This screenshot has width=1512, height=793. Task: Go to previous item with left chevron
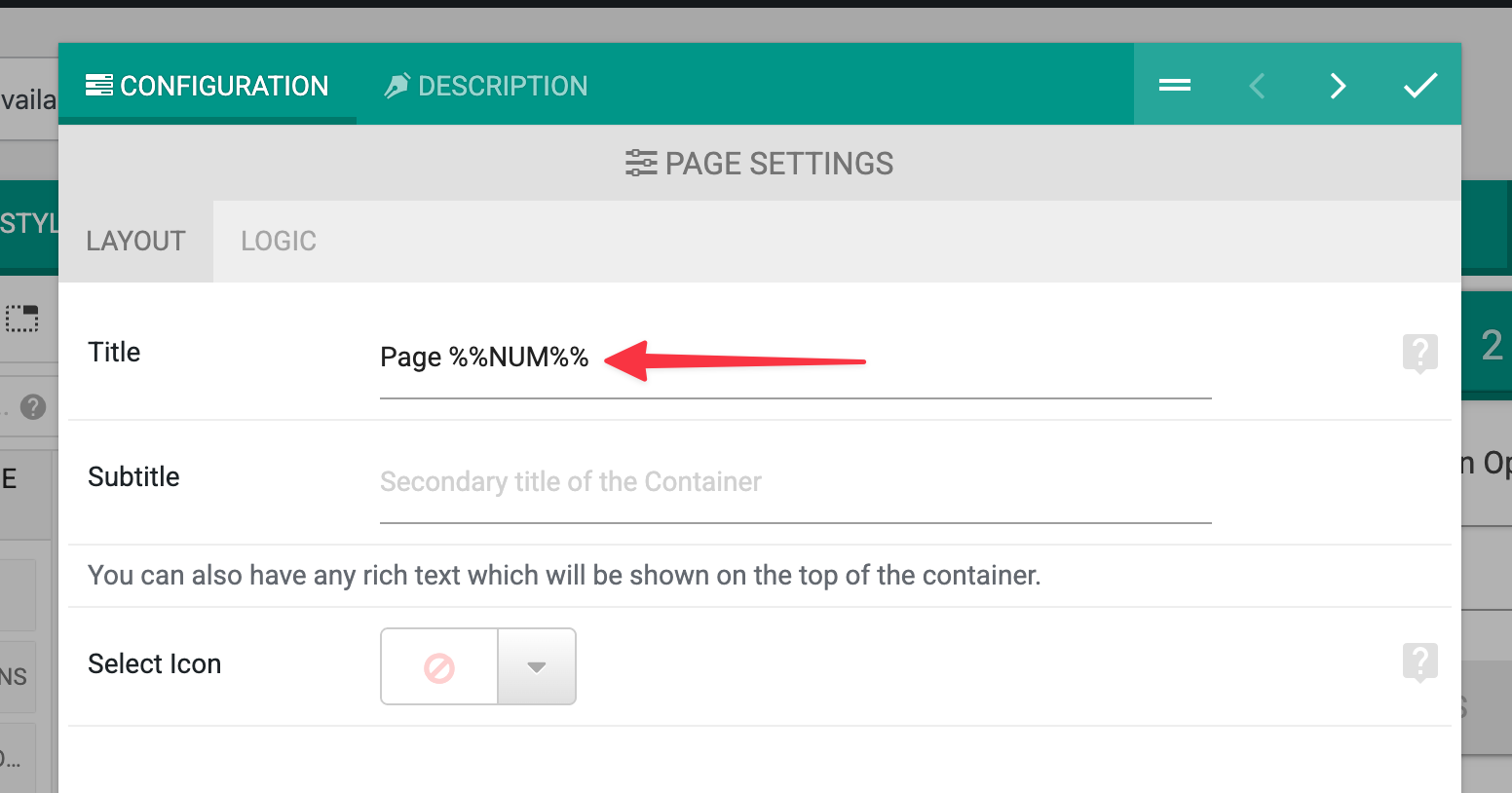point(1257,86)
